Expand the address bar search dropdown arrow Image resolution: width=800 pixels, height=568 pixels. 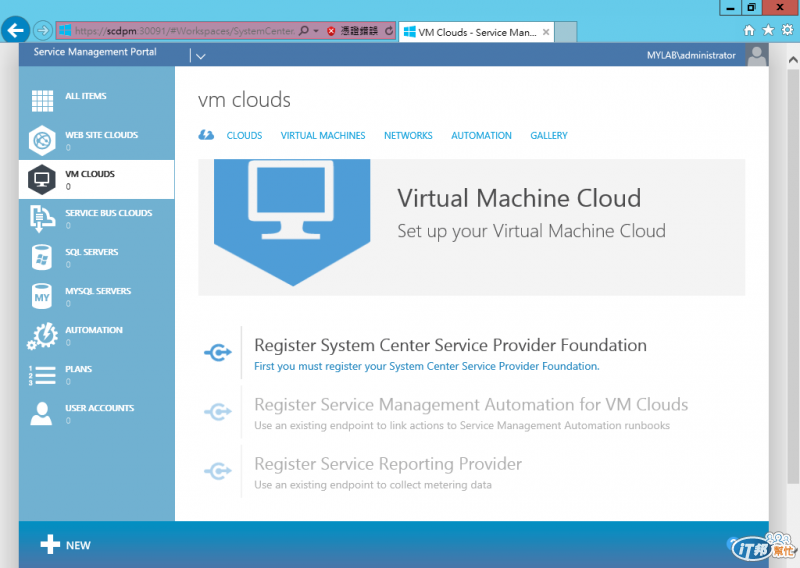click(316, 31)
